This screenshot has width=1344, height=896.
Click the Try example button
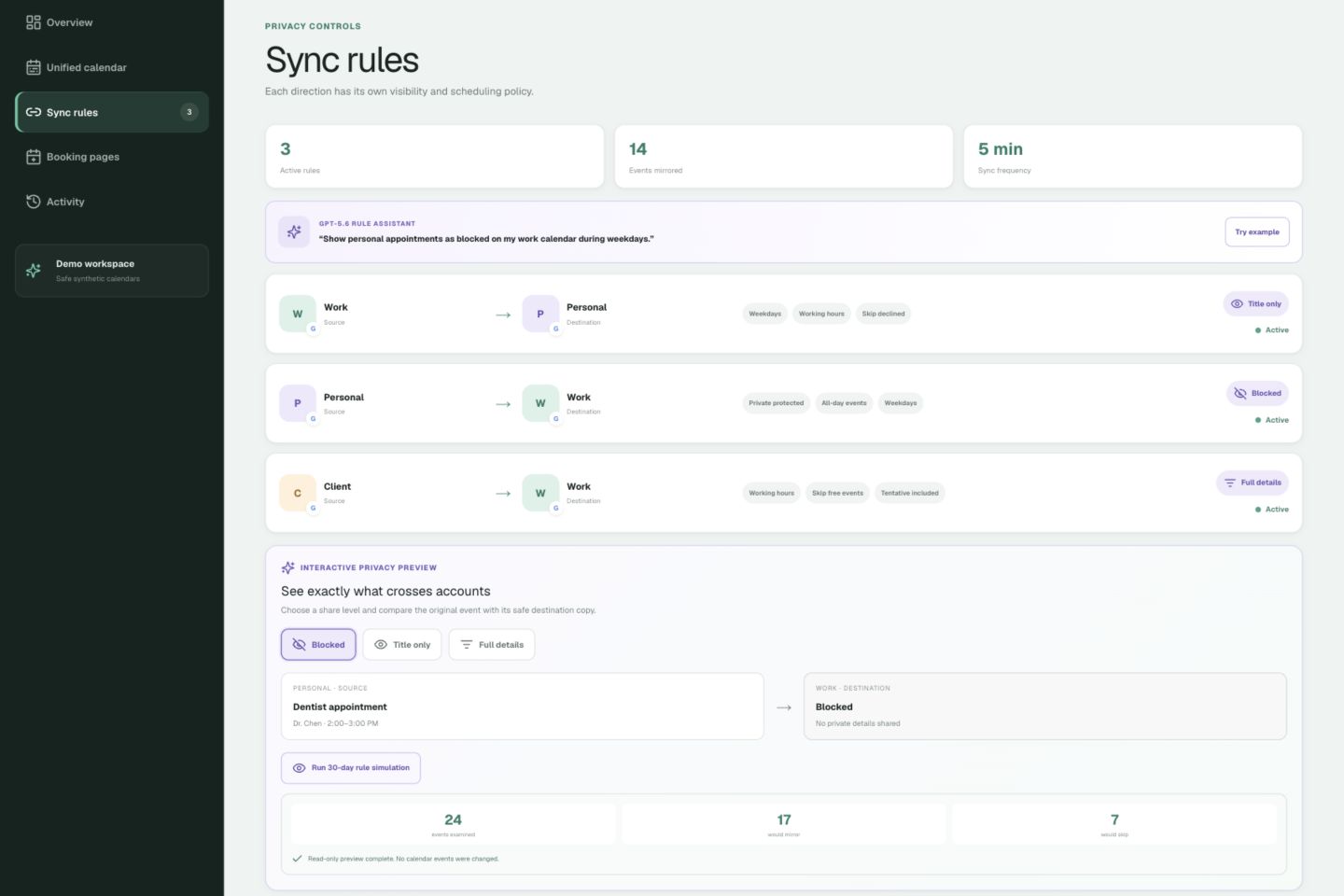1257,232
